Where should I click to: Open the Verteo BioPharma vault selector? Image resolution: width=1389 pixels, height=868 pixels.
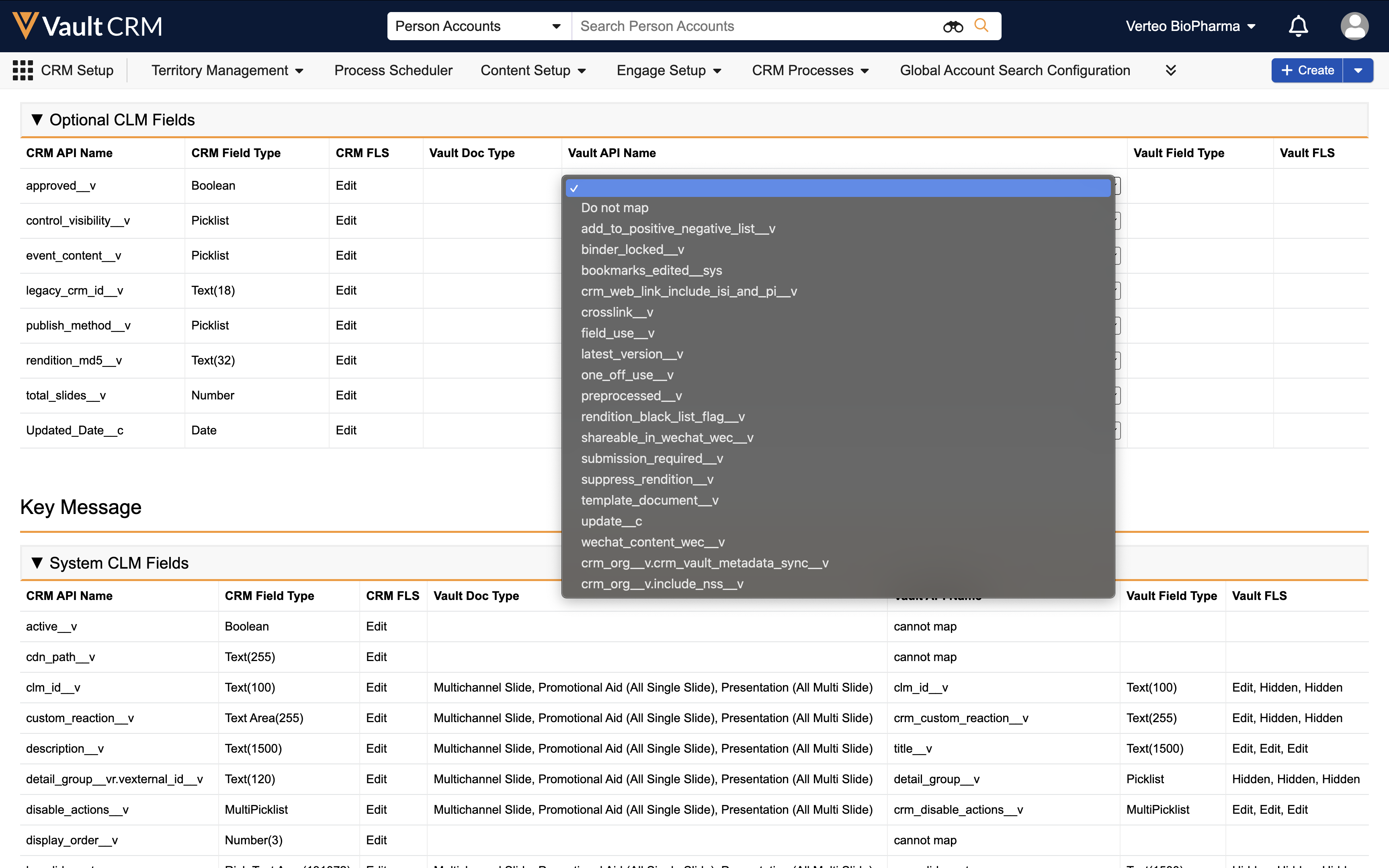tap(1190, 27)
